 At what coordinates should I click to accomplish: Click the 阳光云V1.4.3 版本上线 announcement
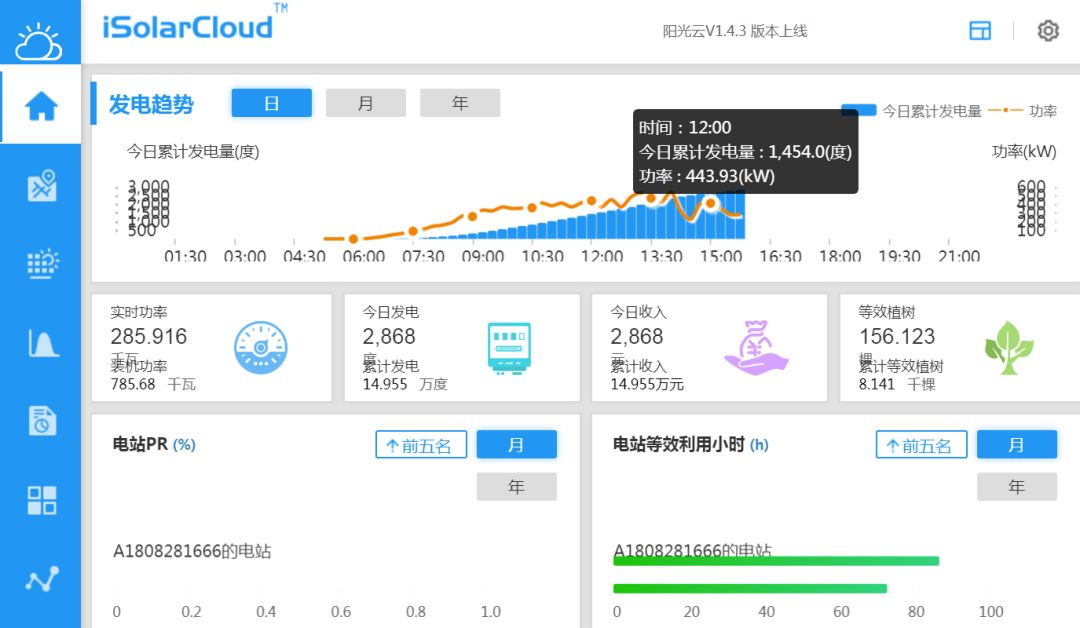point(735,31)
